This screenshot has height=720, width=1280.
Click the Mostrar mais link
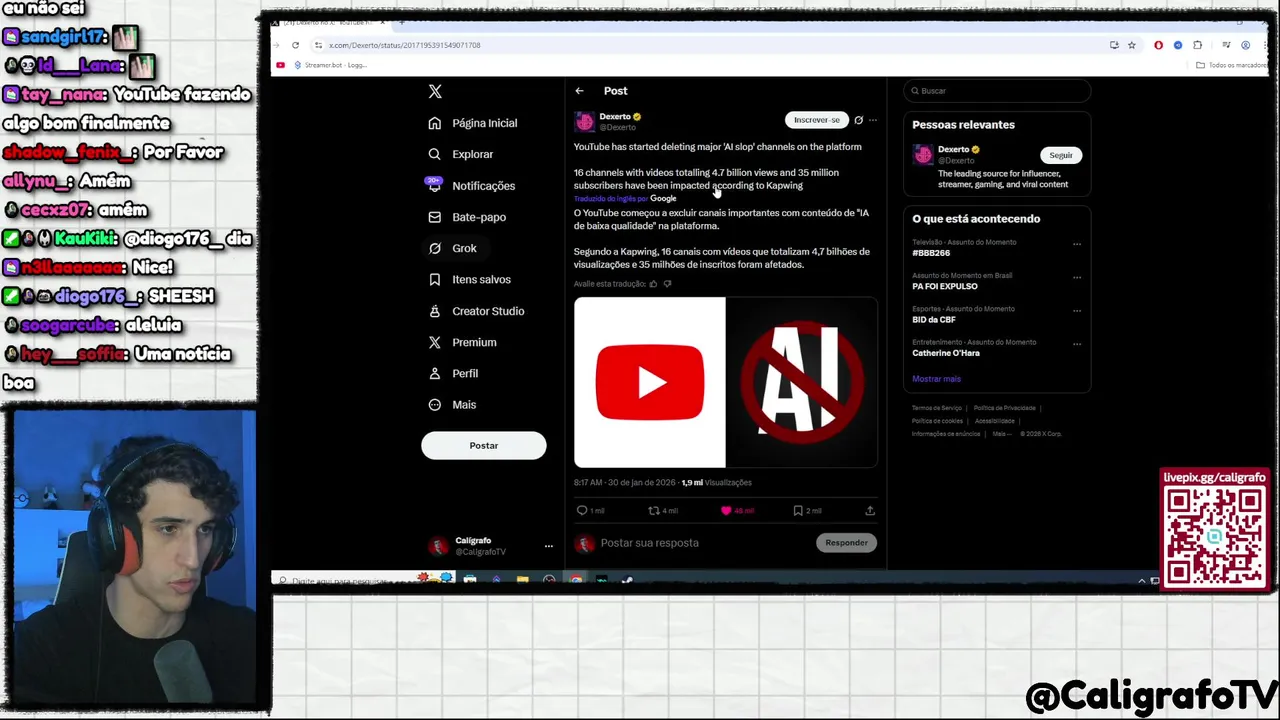pos(936,379)
